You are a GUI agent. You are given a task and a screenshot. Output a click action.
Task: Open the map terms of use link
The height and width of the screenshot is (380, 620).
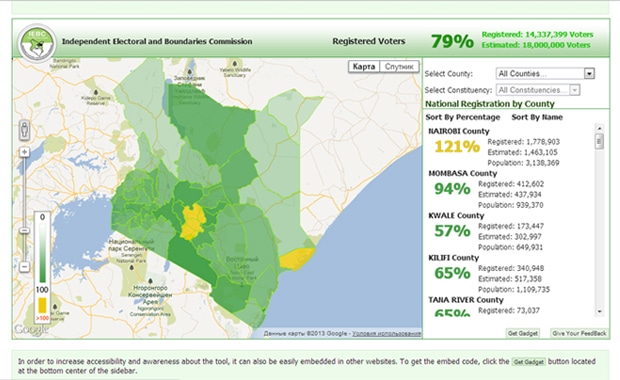pyautogui.click(x=386, y=334)
